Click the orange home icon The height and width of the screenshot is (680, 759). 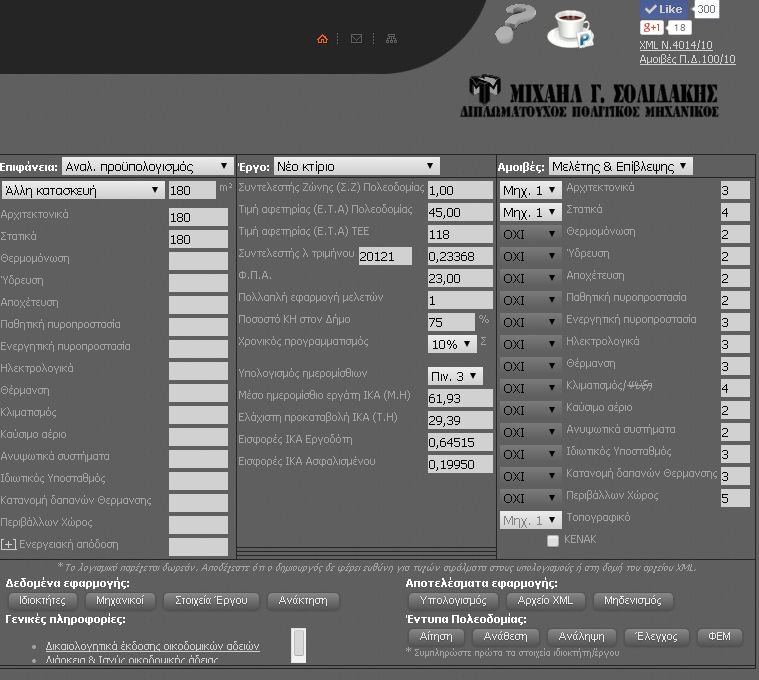322,39
